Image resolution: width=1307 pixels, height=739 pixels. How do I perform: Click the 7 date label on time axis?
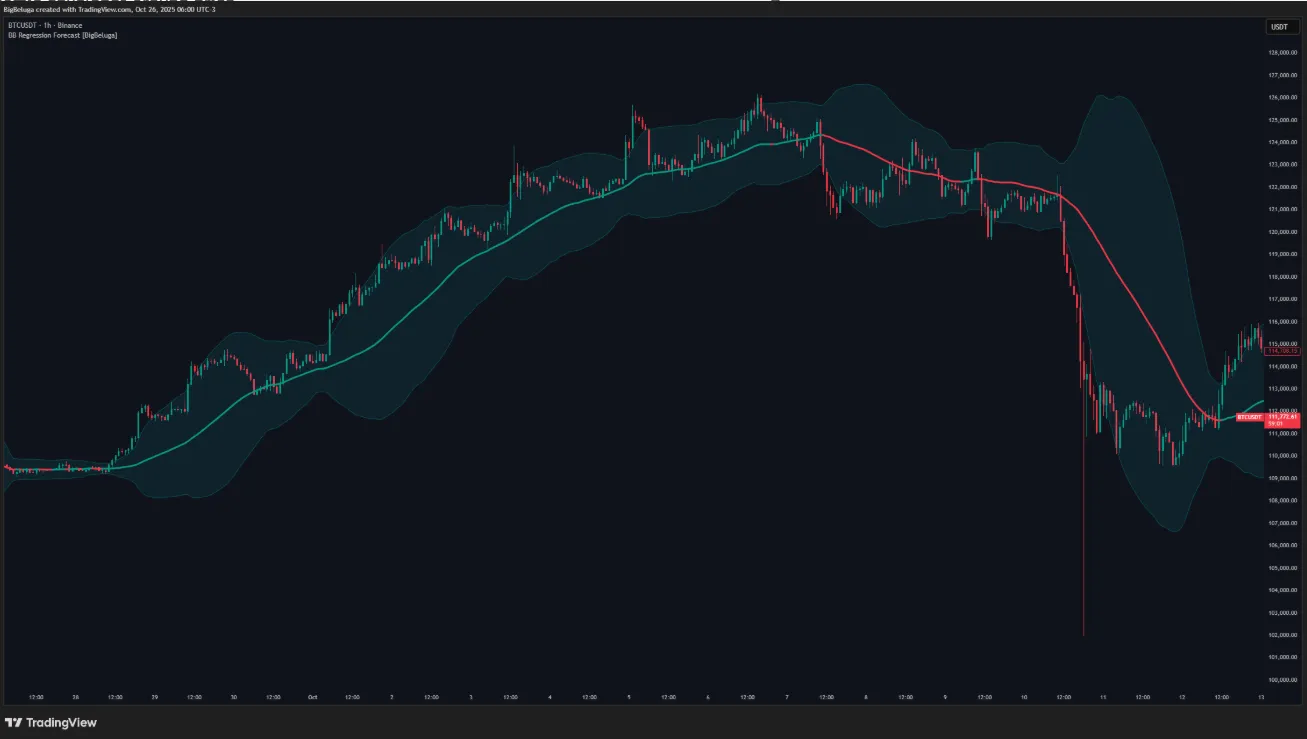tap(787, 697)
